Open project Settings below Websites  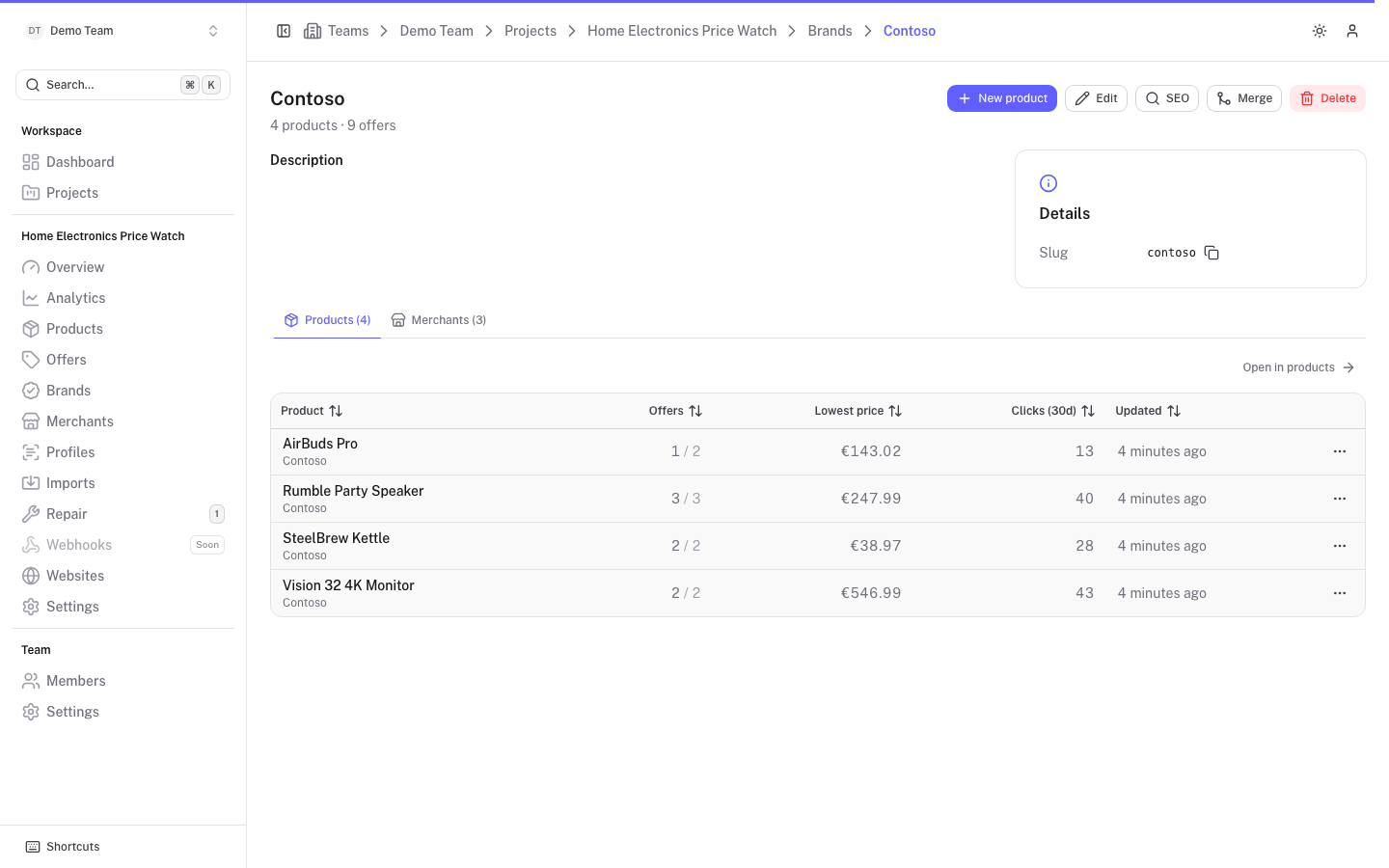pyautogui.click(x=123, y=607)
